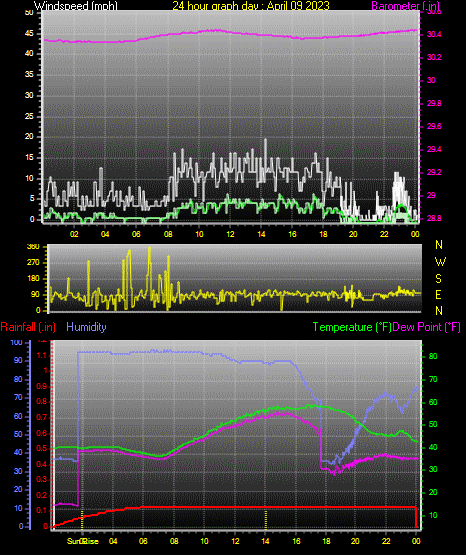Click the 30.2 barometer scale label
This screenshot has height=555, width=466.
[x=434, y=57]
